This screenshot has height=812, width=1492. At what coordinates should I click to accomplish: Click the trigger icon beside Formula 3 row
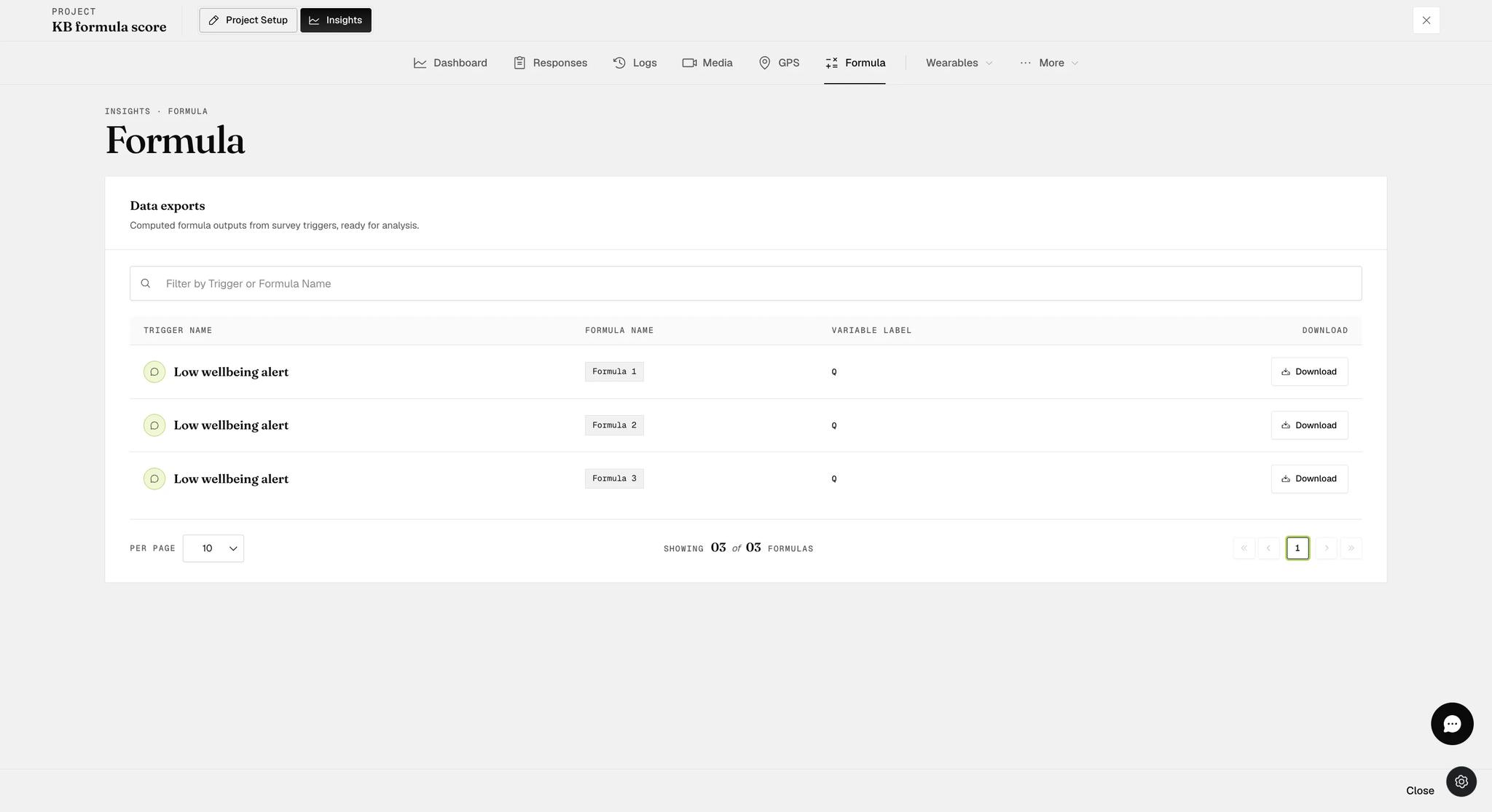(154, 478)
